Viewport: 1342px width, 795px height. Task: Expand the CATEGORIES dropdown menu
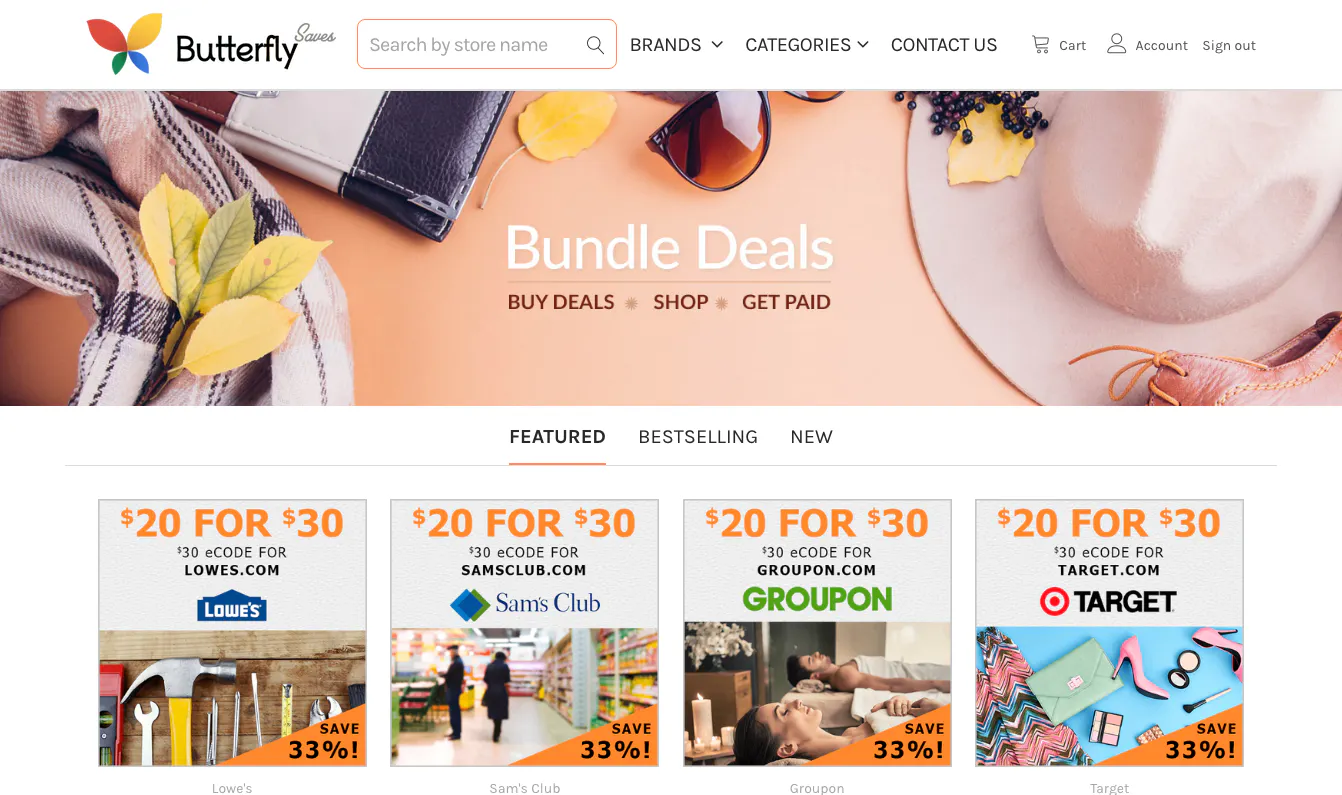tap(807, 45)
